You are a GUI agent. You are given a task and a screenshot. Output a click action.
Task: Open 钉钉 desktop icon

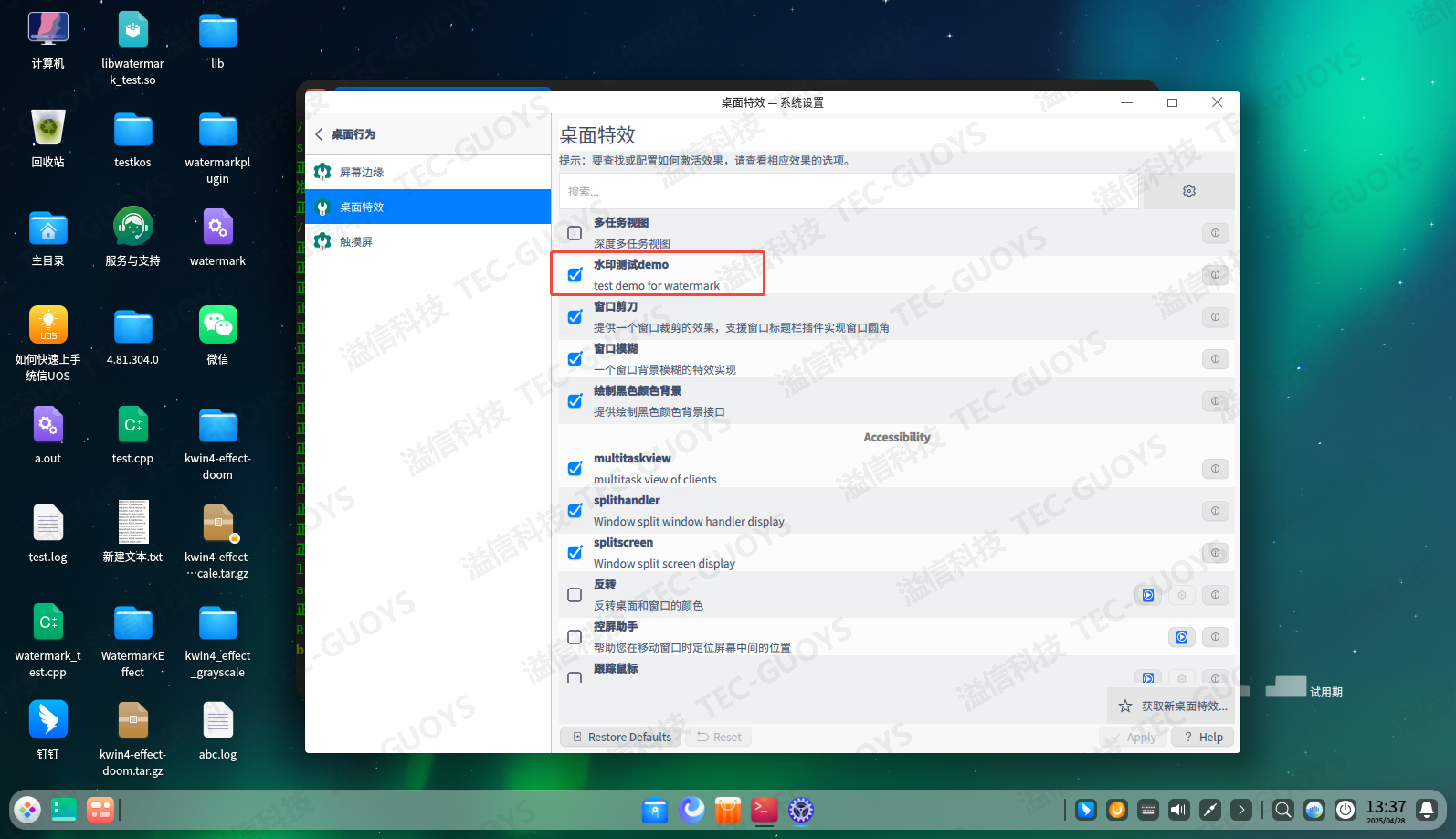point(47,730)
